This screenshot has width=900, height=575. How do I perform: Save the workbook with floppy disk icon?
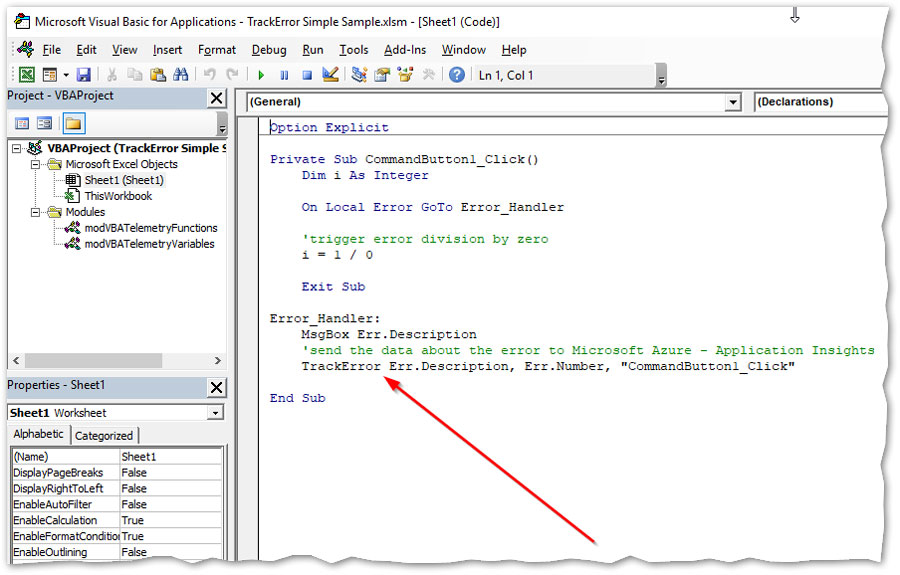[x=84, y=75]
